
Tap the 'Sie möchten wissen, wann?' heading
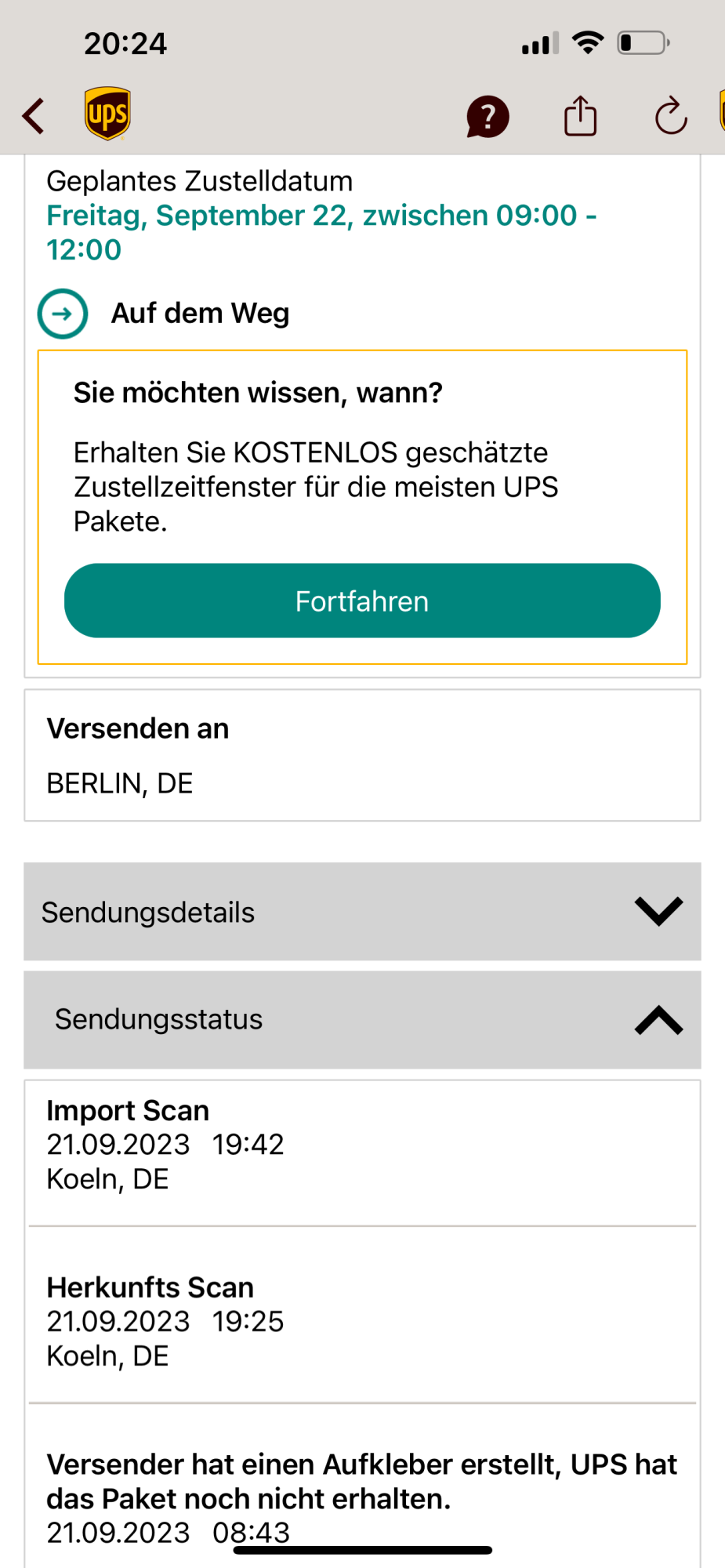258,392
